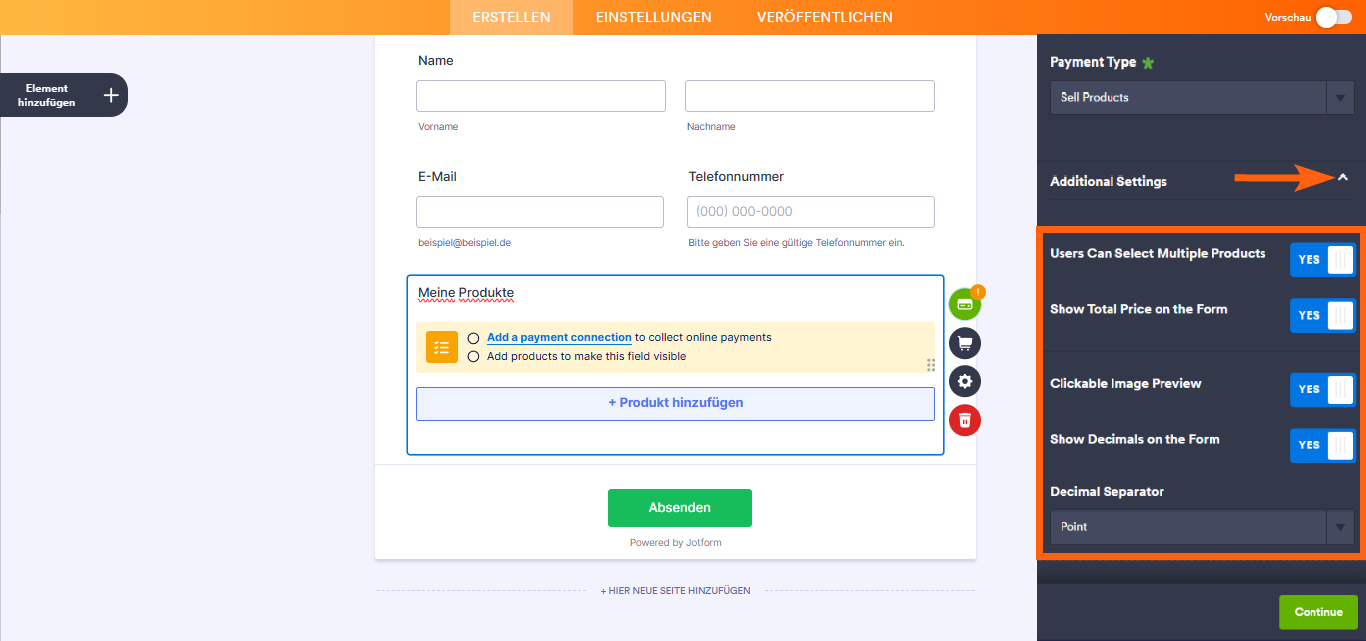Click the Add a payment connection link
The height and width of the screenshot is (641, 1366).
point(559,338)
